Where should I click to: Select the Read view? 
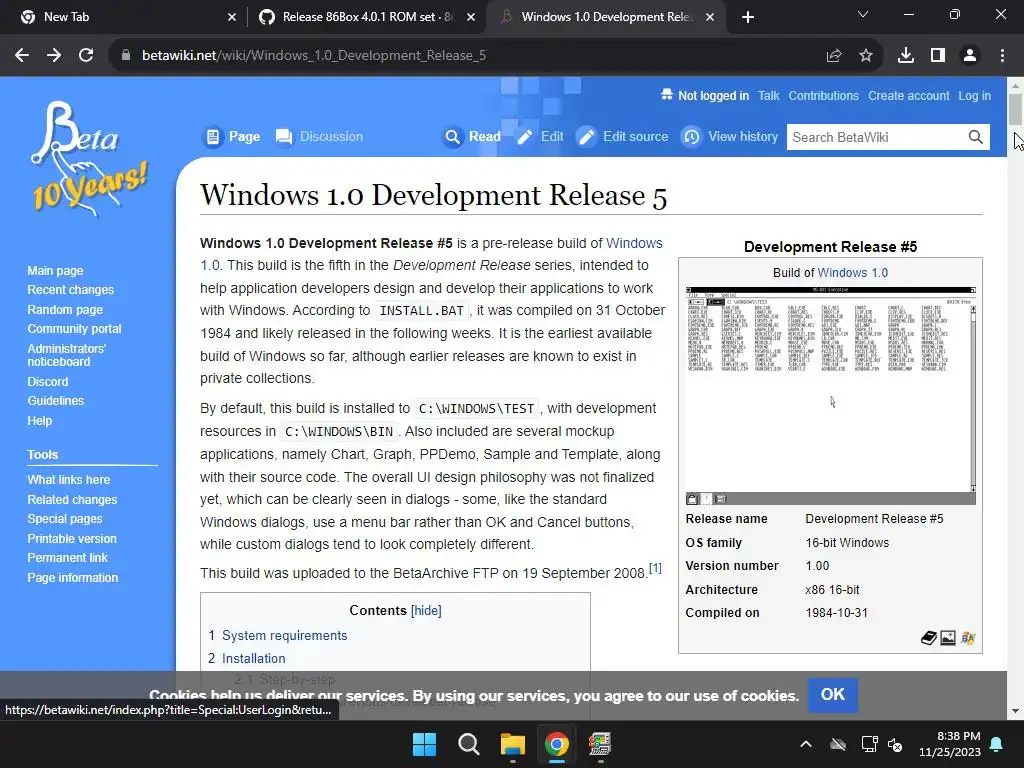click(472, 136)
